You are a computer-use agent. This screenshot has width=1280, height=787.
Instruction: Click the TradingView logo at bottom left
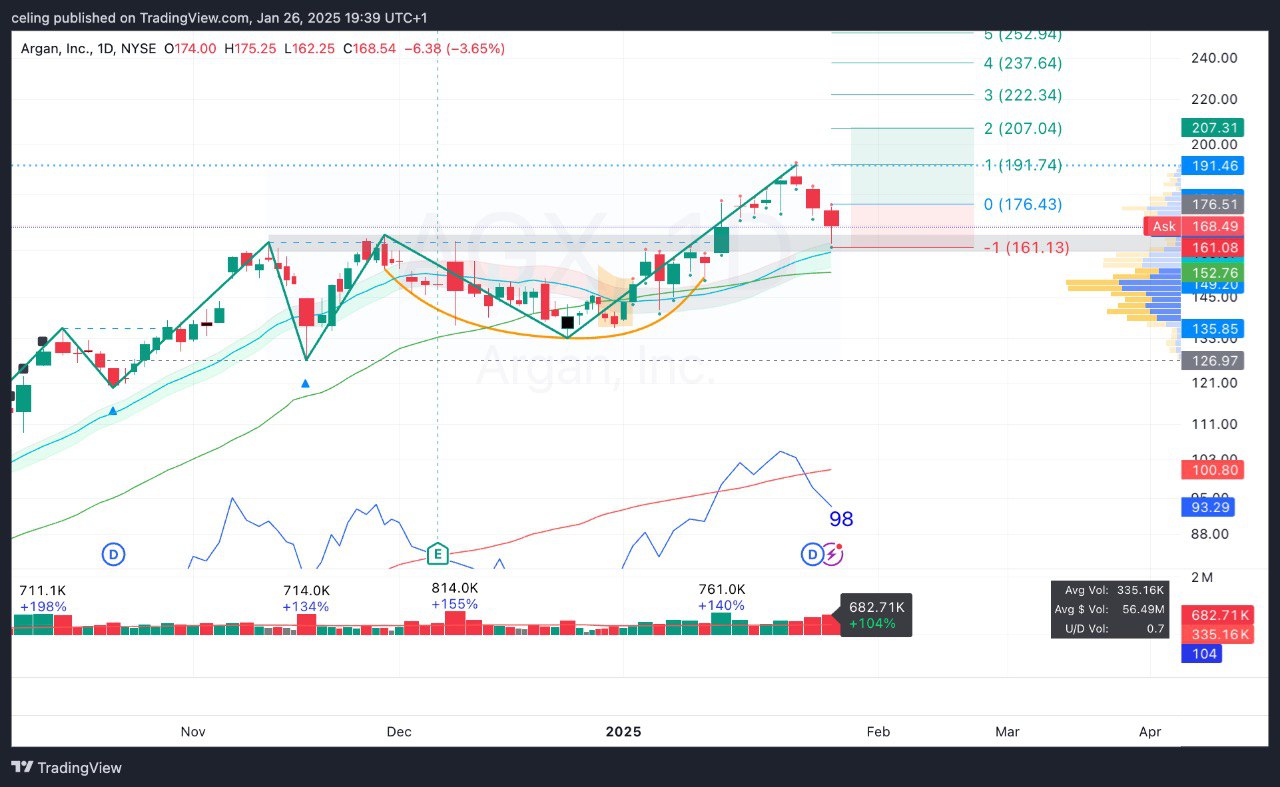click(66, 767)
